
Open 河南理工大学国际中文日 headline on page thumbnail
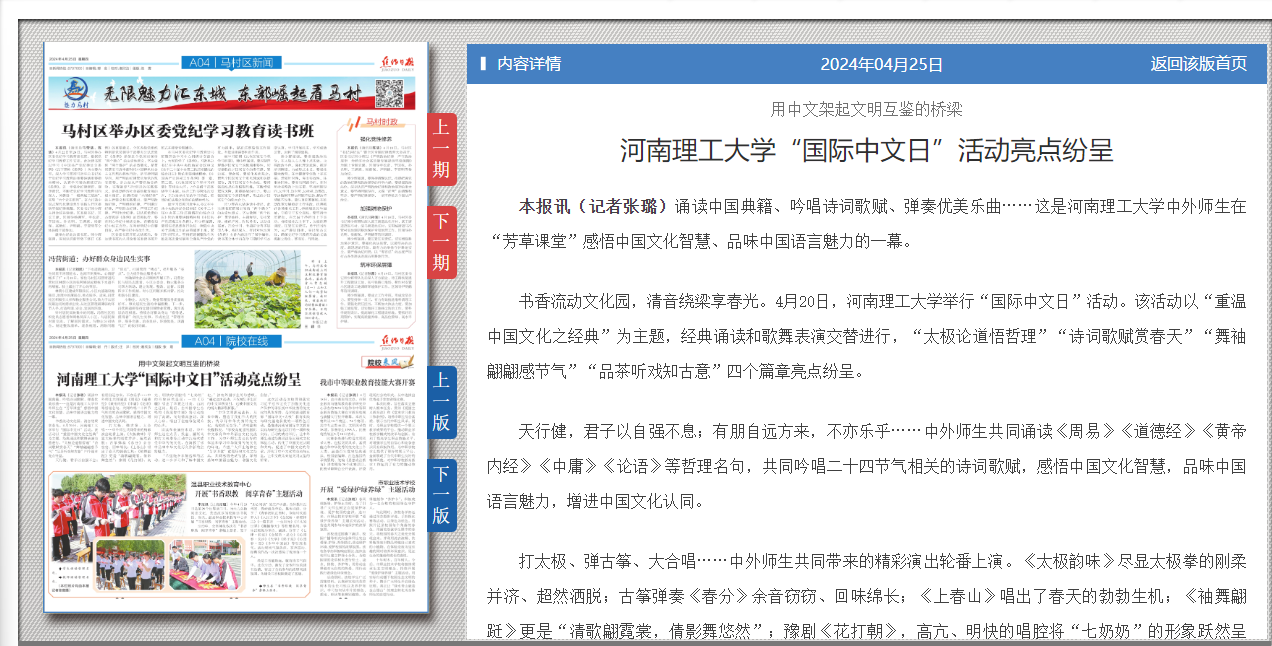coord(179,380)
